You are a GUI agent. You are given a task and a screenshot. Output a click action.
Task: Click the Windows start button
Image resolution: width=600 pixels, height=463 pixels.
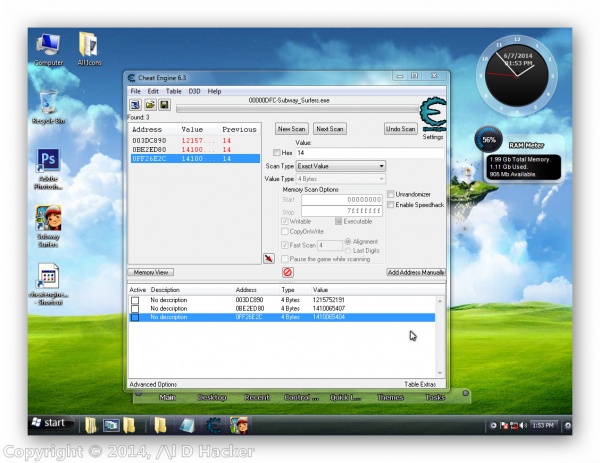(48, 423)
